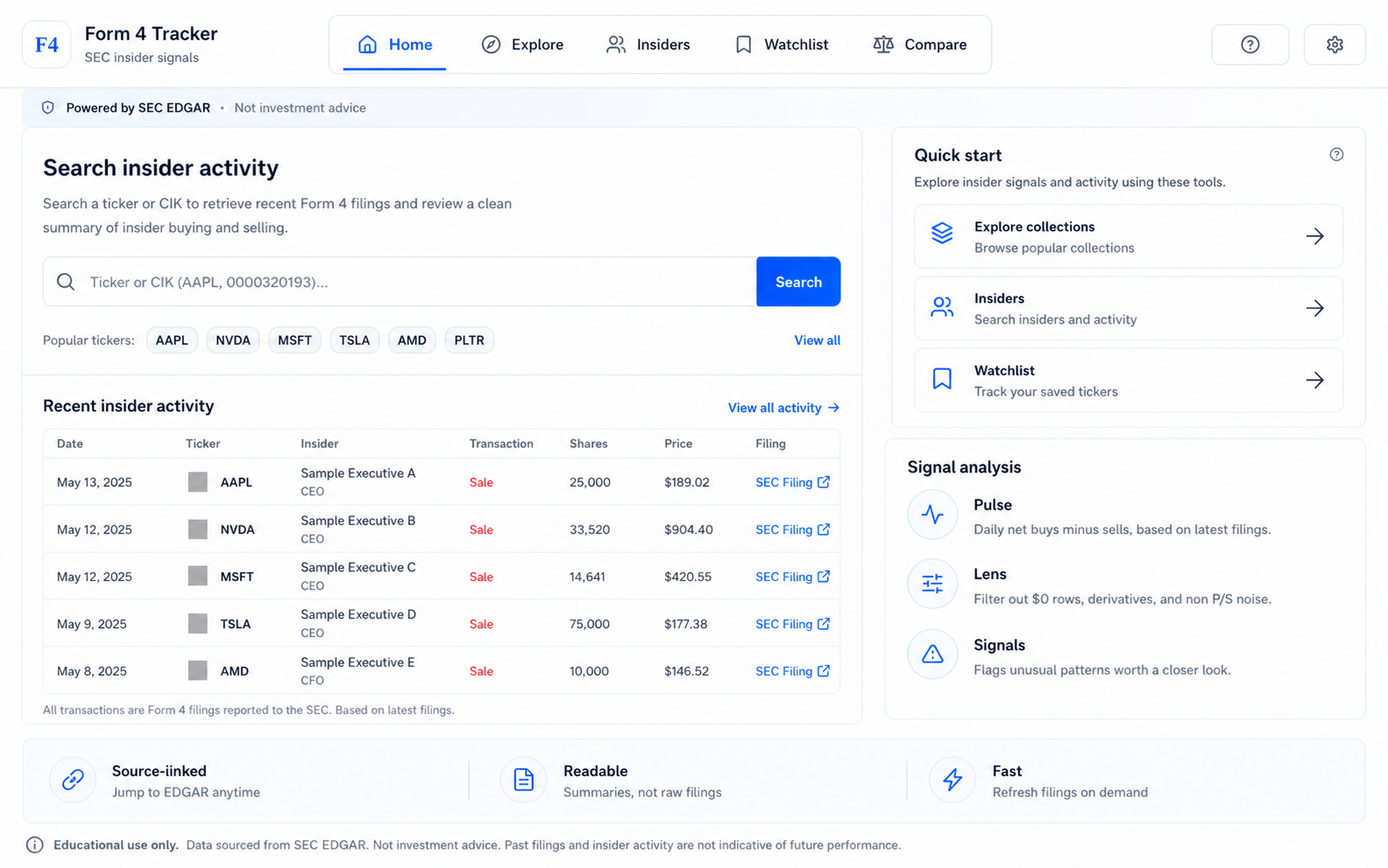Click the NVDA company logo placeholder

[x=198, y=529]
